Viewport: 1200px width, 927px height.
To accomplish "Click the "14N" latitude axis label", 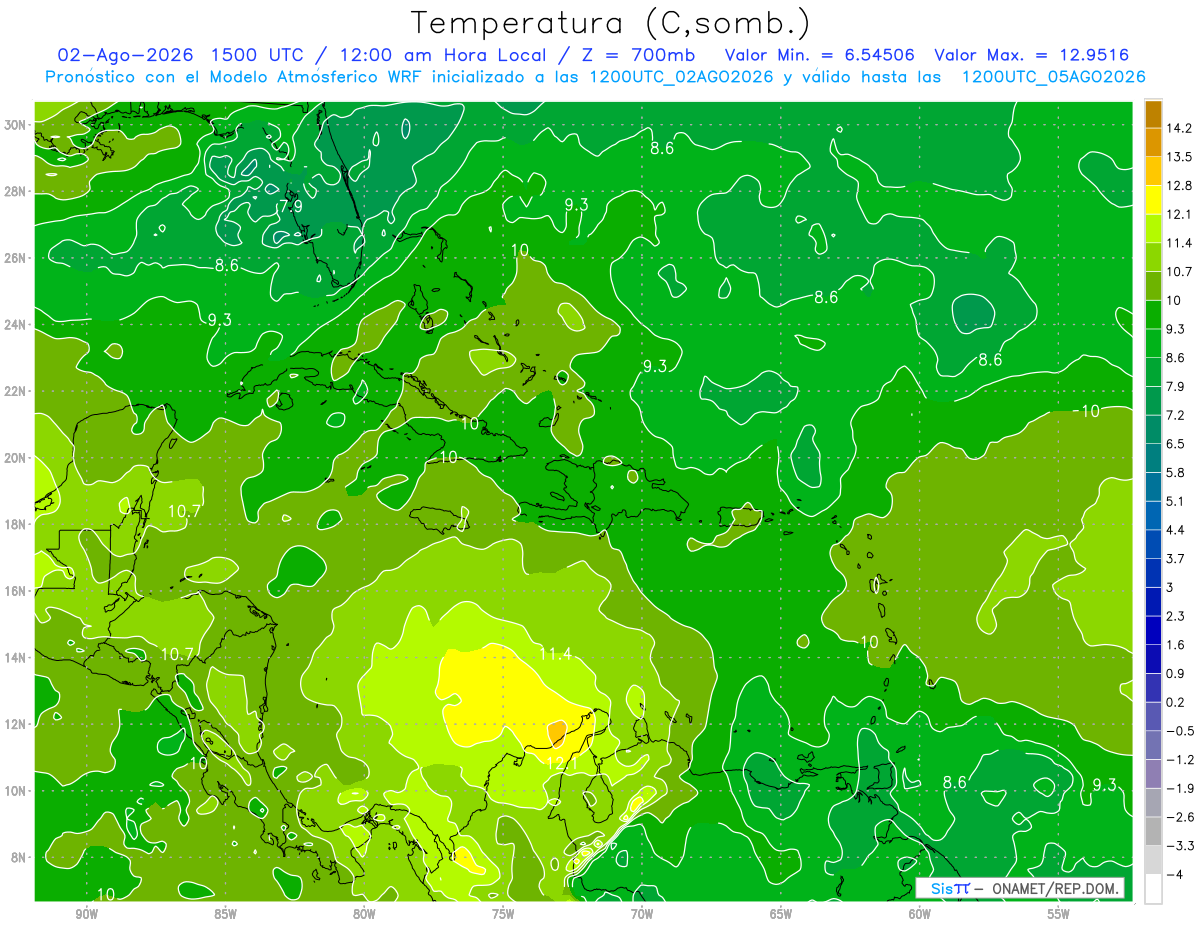I will coord(15,657).
